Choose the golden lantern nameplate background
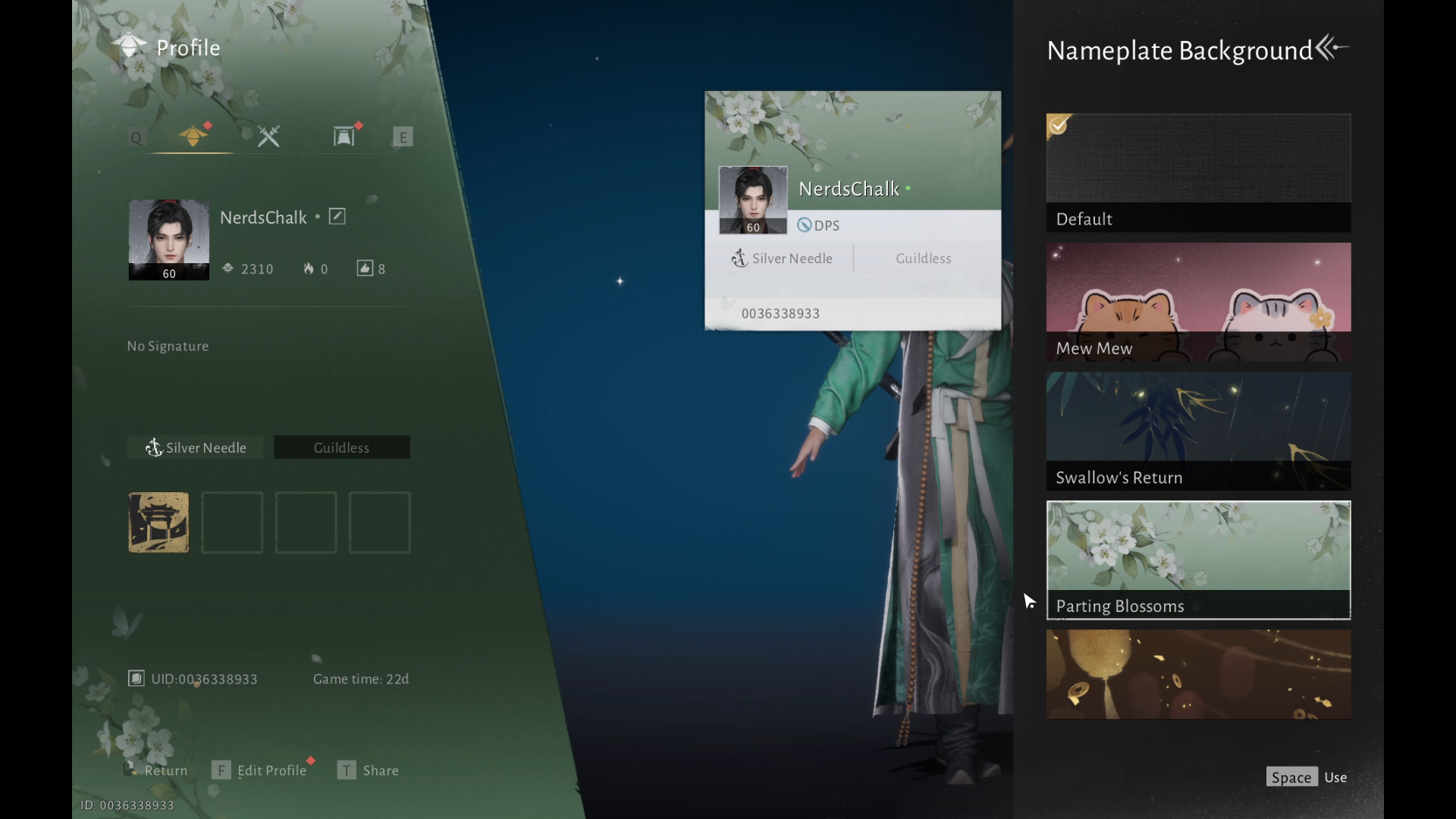The width and height of the screenshot is (1456, 819). pyautogui.click(x=1198, y=673)
